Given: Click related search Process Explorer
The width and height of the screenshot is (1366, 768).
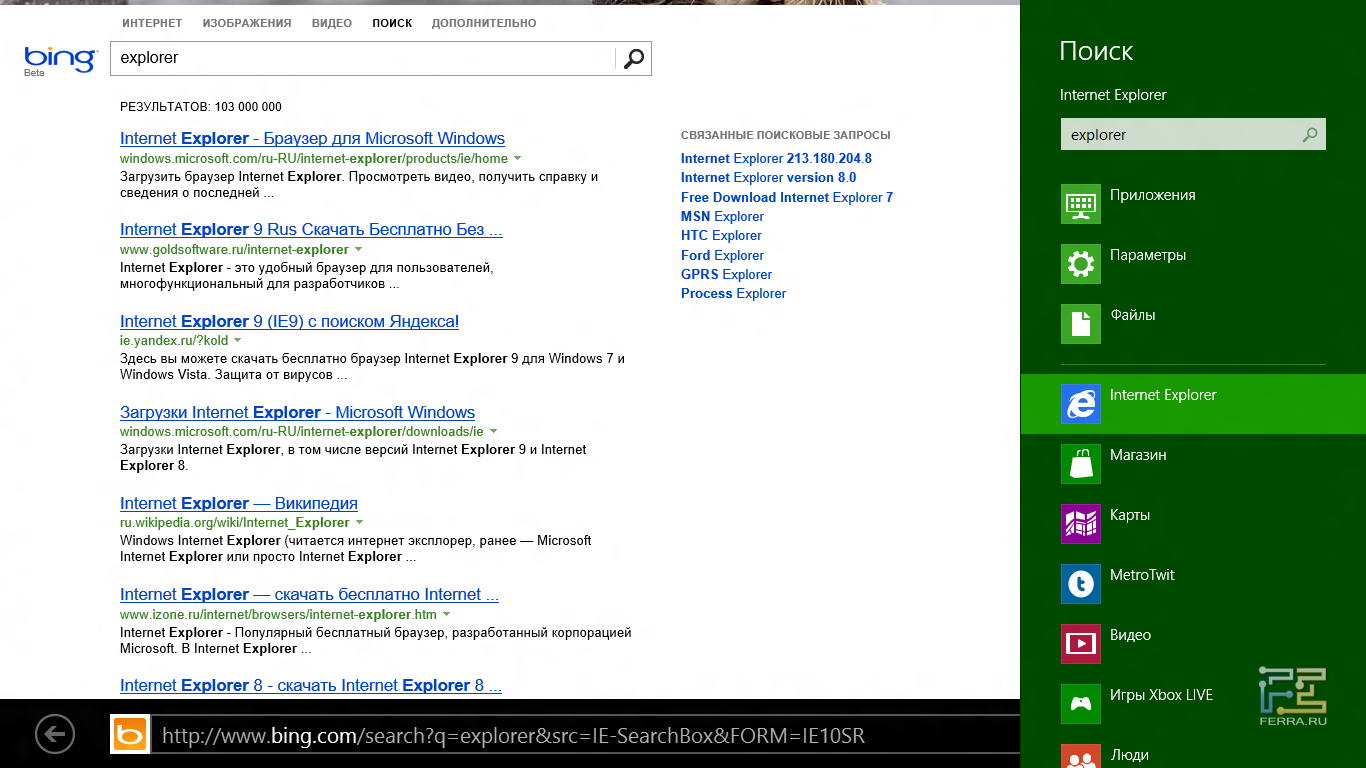Looking at the screenshot, I should click(733, 293).
